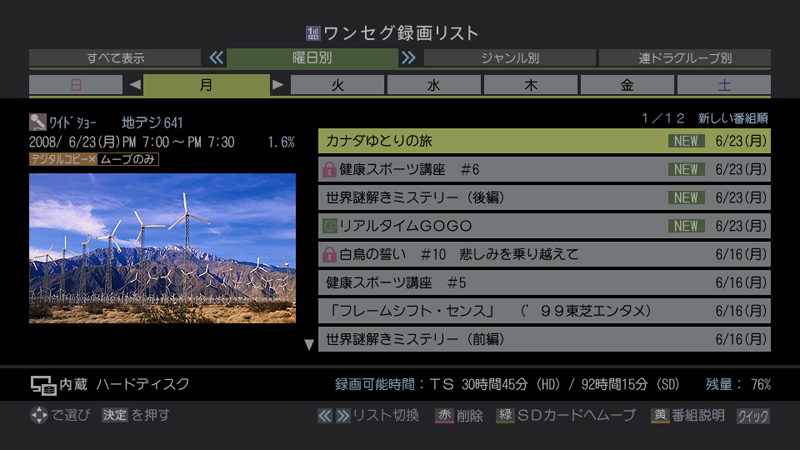800x450 pixels.
Task: Click the recording date time 2008/ 6/23(月)PM 7:00
Action: (132, 142)
